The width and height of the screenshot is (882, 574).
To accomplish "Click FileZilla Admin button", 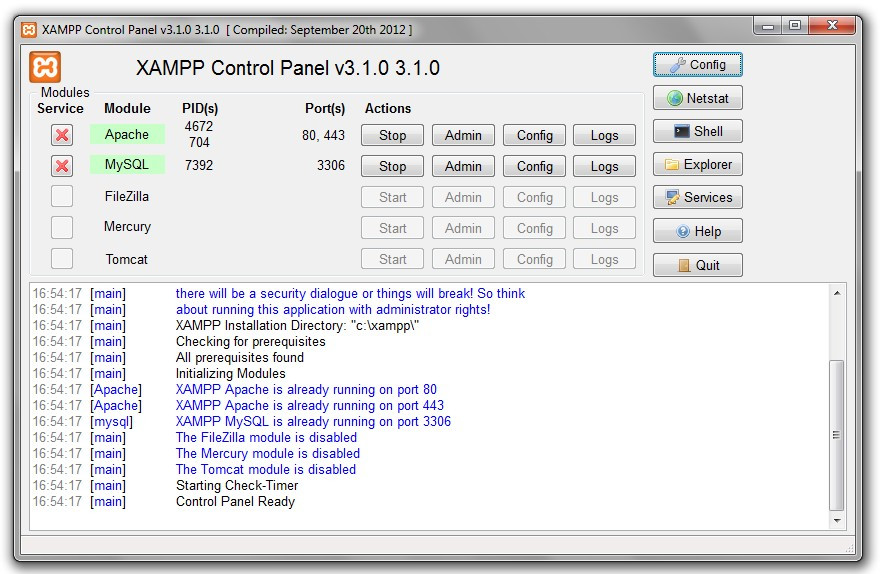I will point(463,197).
